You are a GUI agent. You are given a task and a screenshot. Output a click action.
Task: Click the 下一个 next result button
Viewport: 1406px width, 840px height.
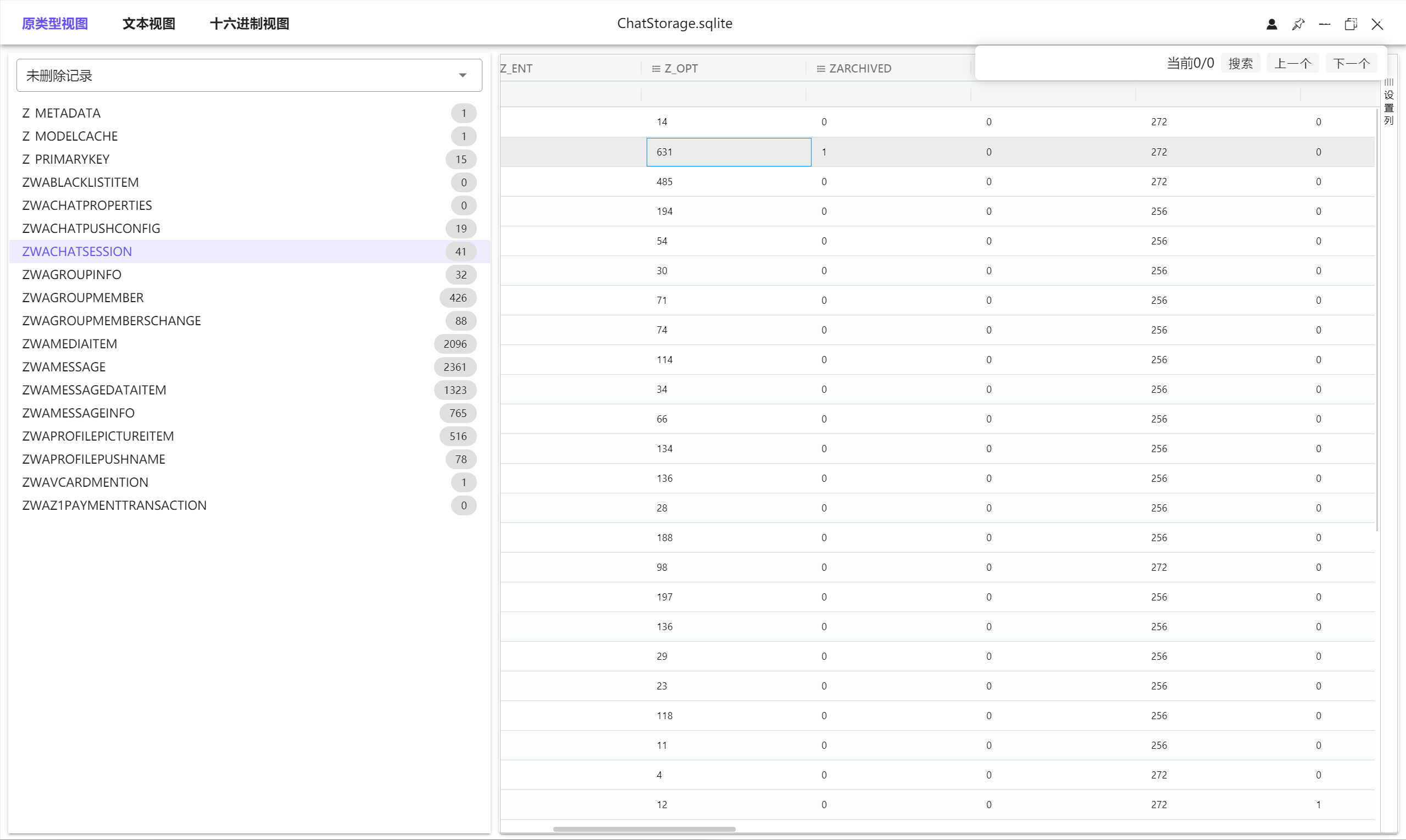coord(1351,63)
